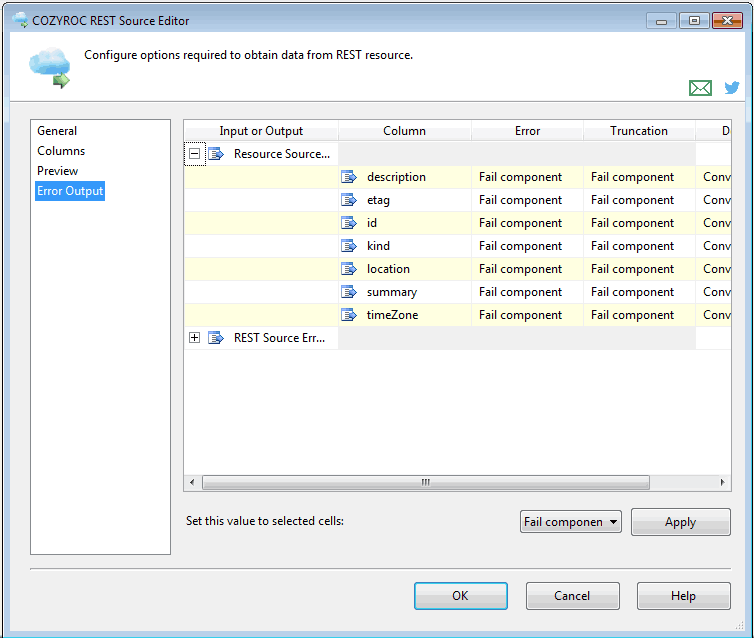Select Error cell for kind row
754x638 pixels.
[528, 246]
